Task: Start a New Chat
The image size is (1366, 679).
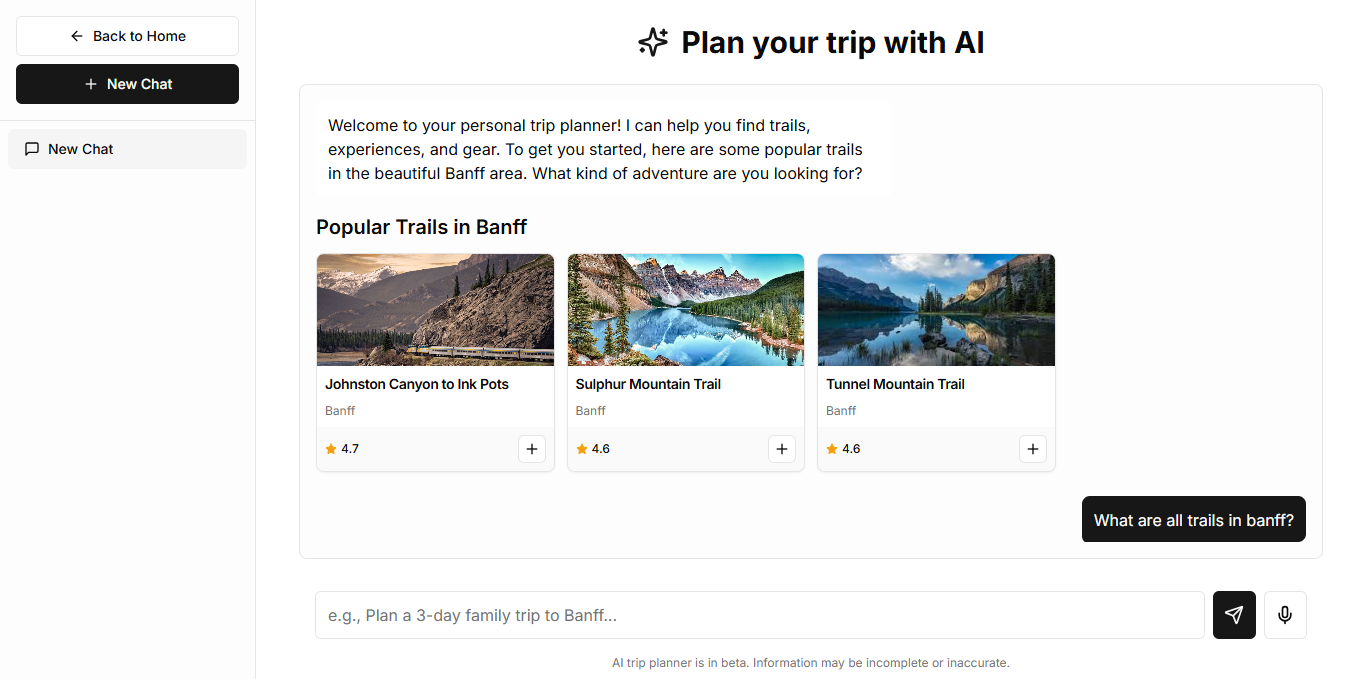Action: point(127,84)
